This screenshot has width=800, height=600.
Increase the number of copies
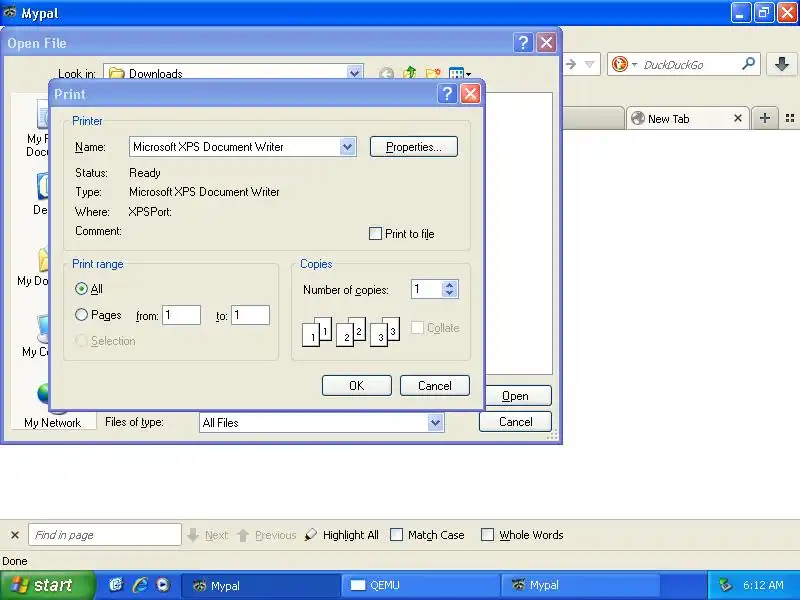pos(449,285)
